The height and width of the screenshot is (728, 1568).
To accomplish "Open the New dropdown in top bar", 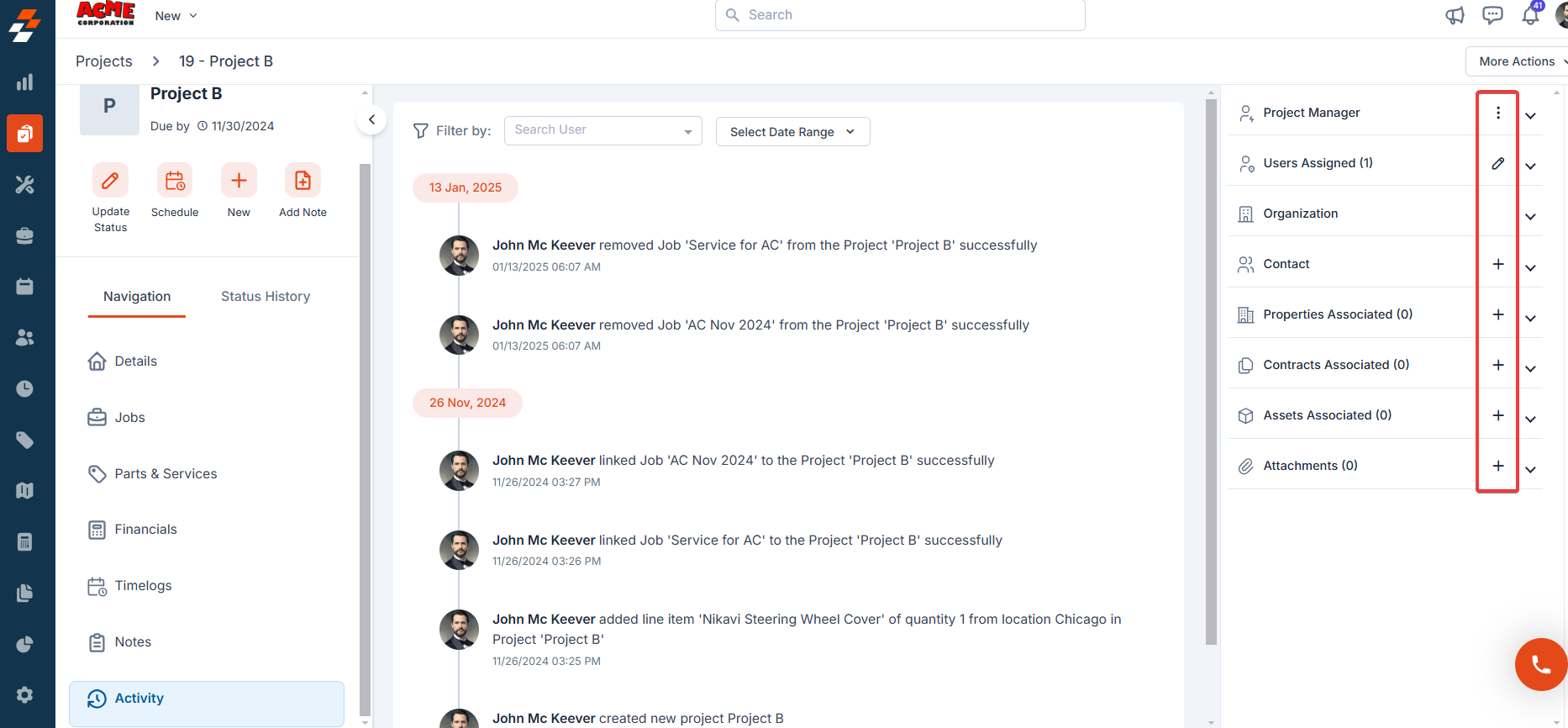I will pos(176,16).
